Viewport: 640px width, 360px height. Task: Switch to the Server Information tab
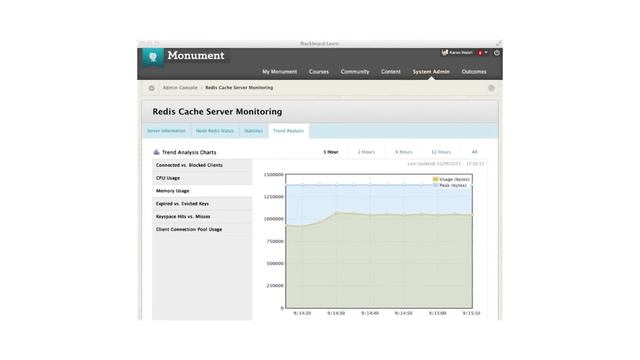pyautogui.click(x=167, y=131)
